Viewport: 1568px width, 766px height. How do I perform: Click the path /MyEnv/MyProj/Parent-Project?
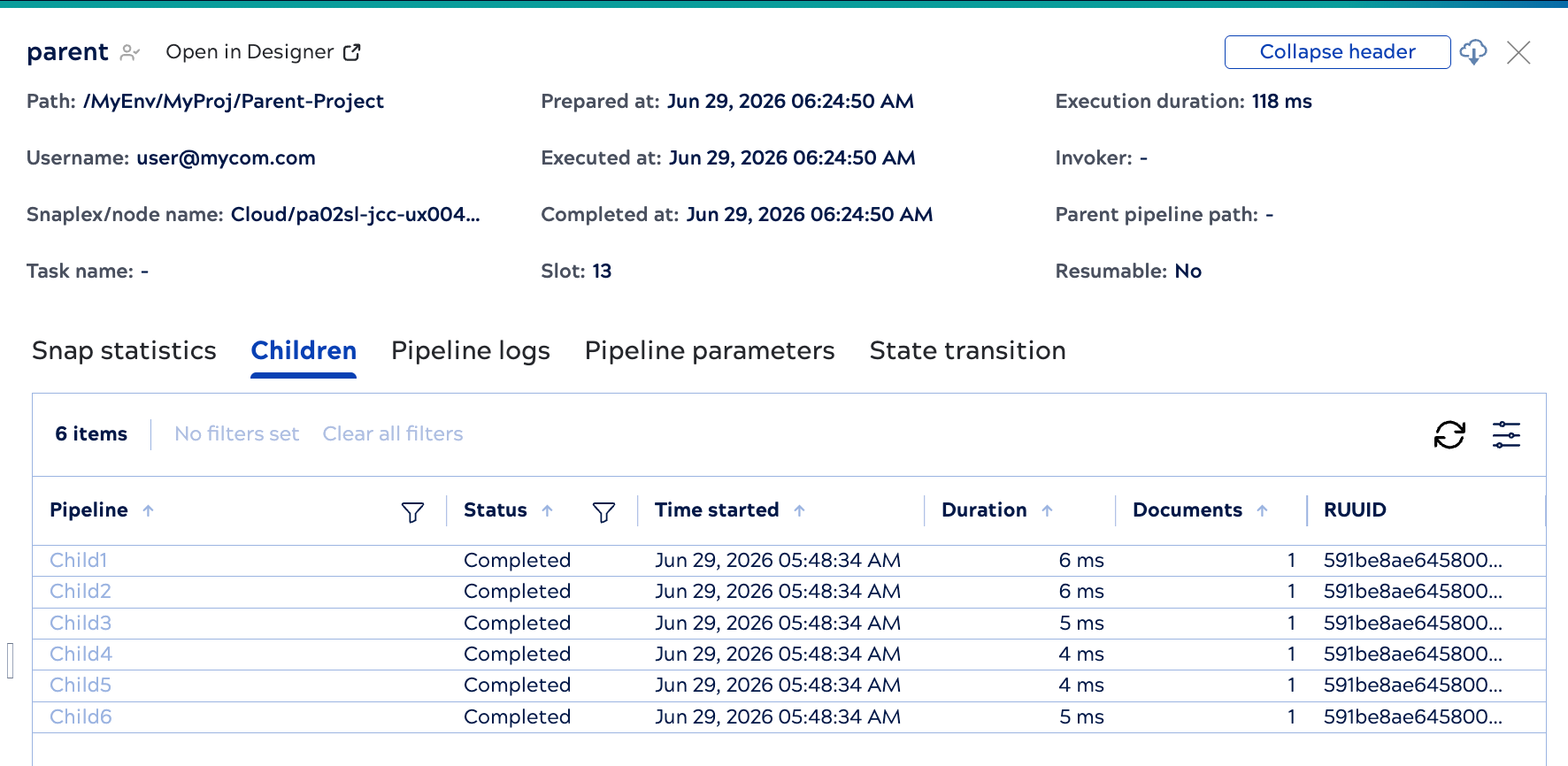234,102
